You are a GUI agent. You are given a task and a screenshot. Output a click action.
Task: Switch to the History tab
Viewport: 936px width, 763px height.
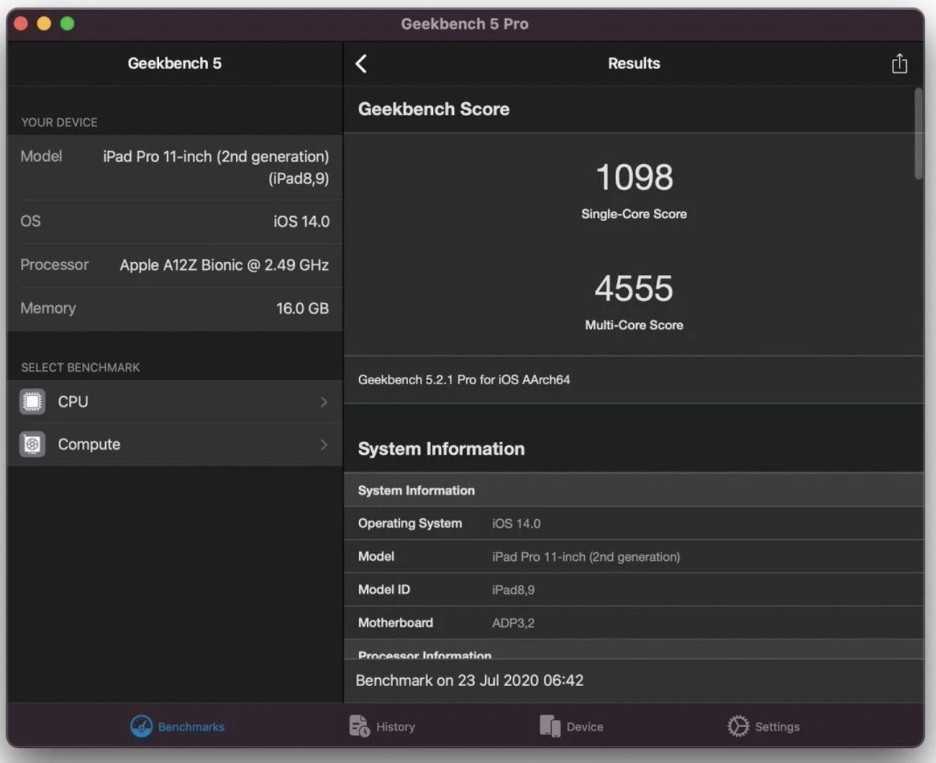click(x=382, y=726)
